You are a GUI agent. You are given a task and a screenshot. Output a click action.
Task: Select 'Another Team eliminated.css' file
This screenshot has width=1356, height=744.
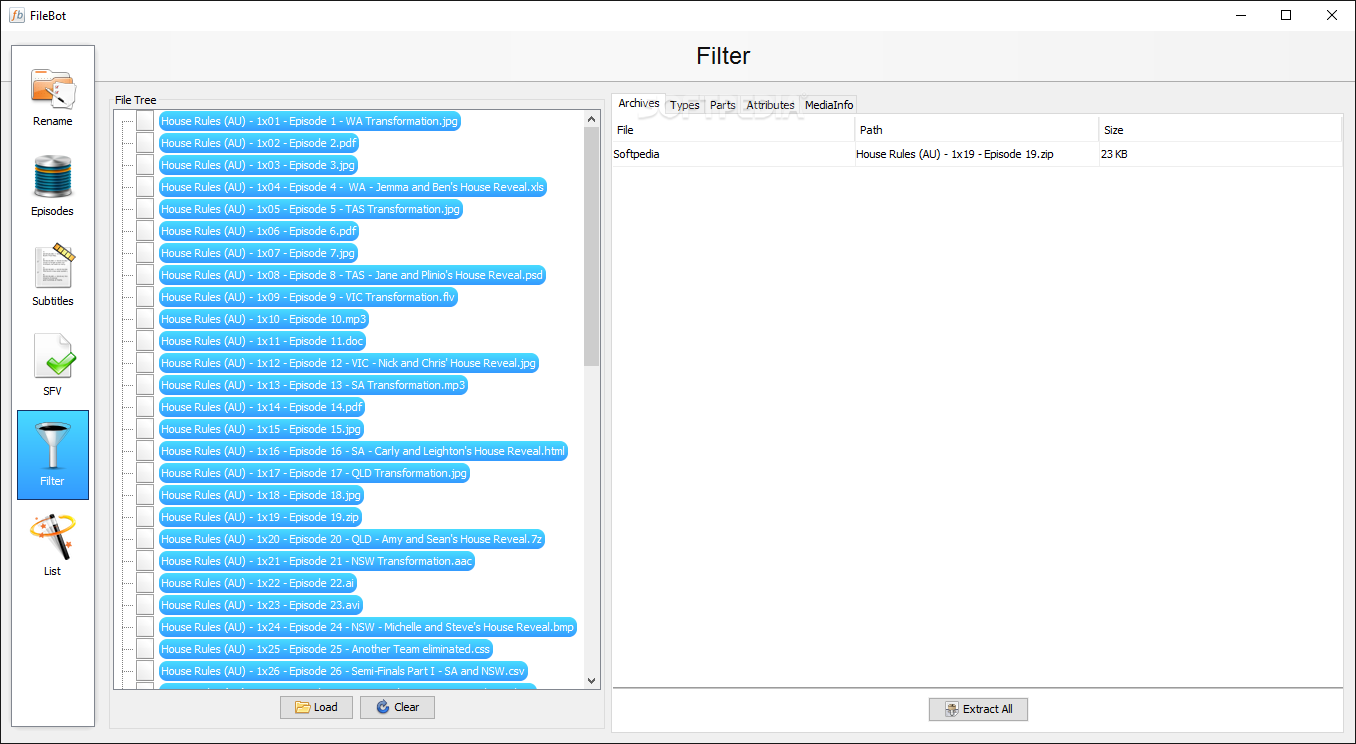click(x=326, y=649)
